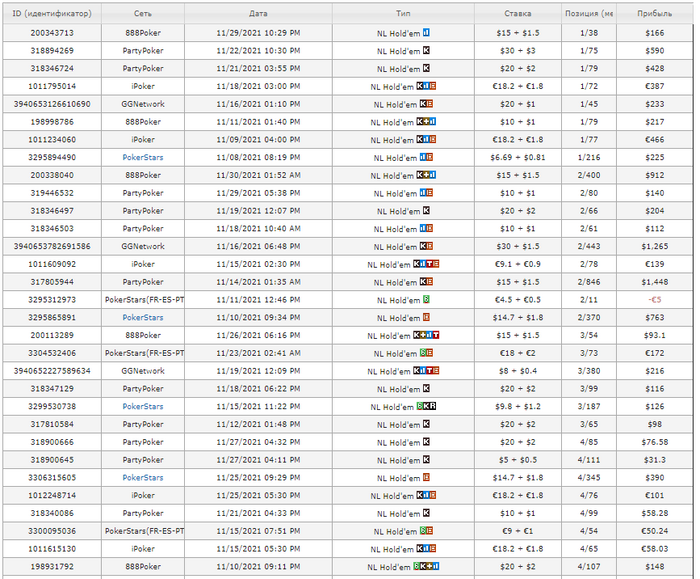Click black K knockout icon in row 318894269
Viewport: 700px width, 579px height.
[x=426, y=50]
